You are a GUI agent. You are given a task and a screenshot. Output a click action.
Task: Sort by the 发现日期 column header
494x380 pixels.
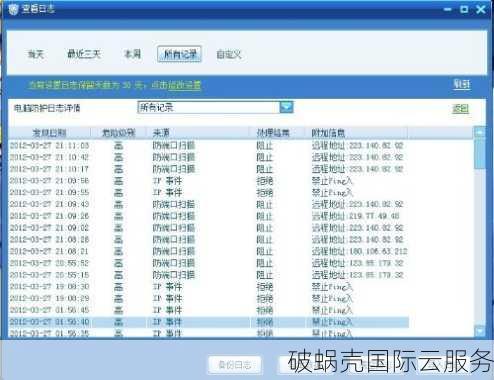[49, 133]
